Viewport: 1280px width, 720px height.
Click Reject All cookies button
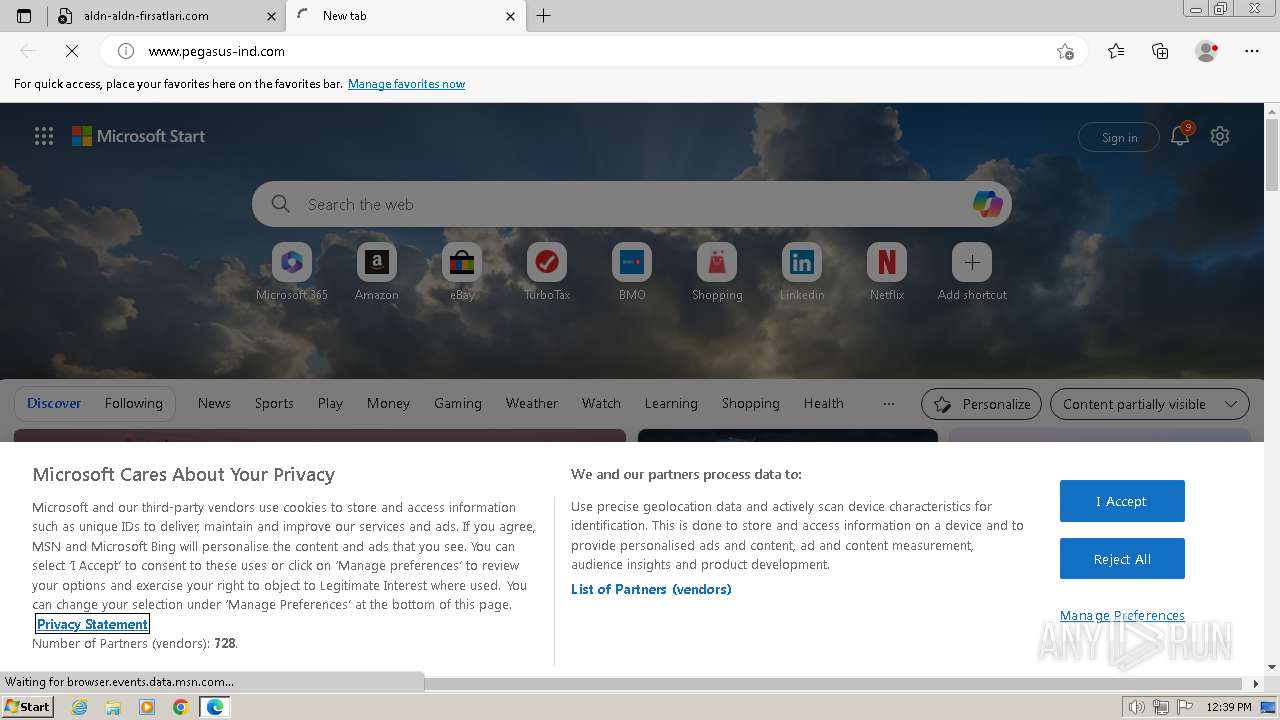[x=1122, y=559]
